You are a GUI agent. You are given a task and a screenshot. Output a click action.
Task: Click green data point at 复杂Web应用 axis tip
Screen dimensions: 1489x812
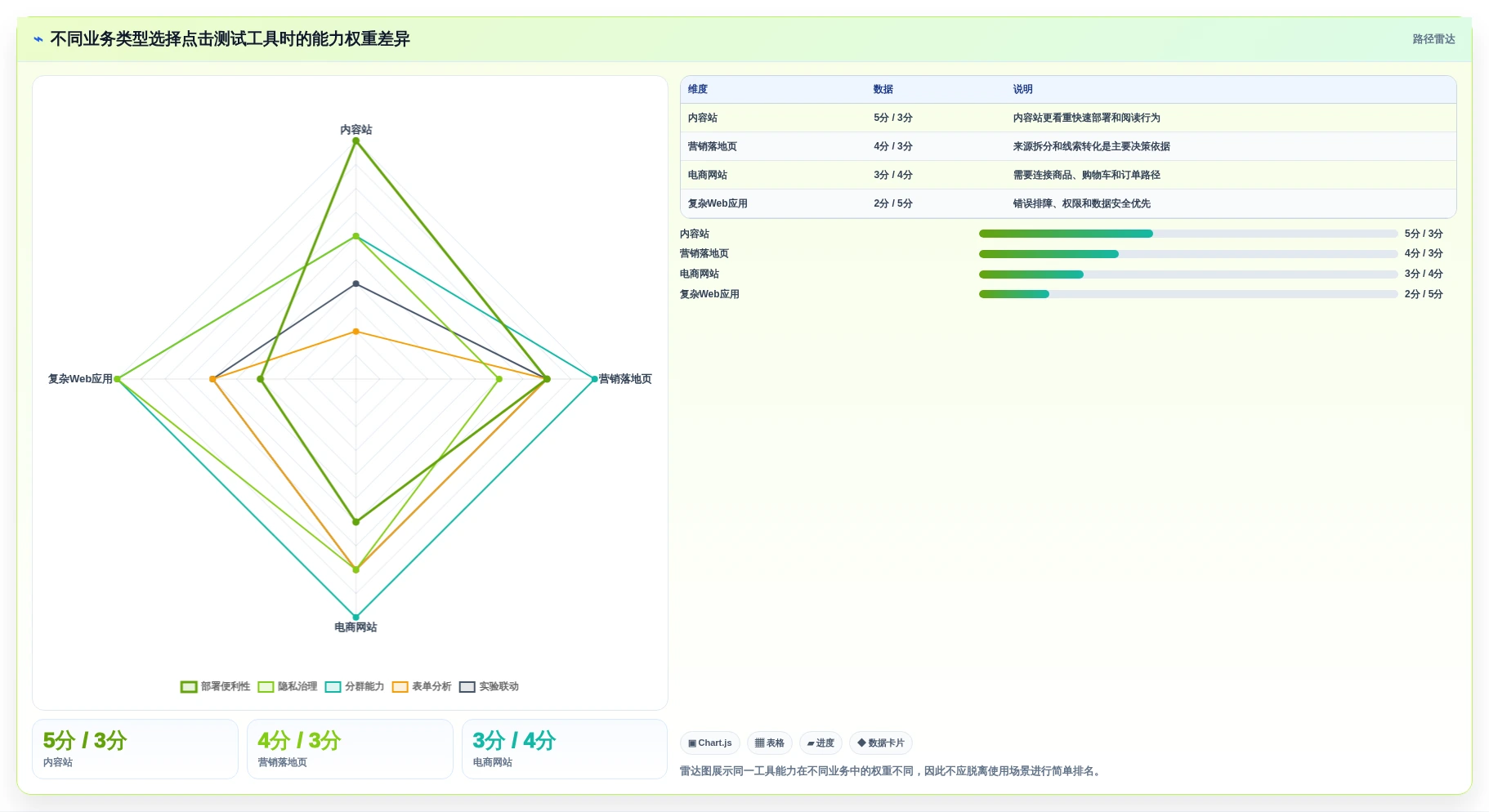coord(118,379)
